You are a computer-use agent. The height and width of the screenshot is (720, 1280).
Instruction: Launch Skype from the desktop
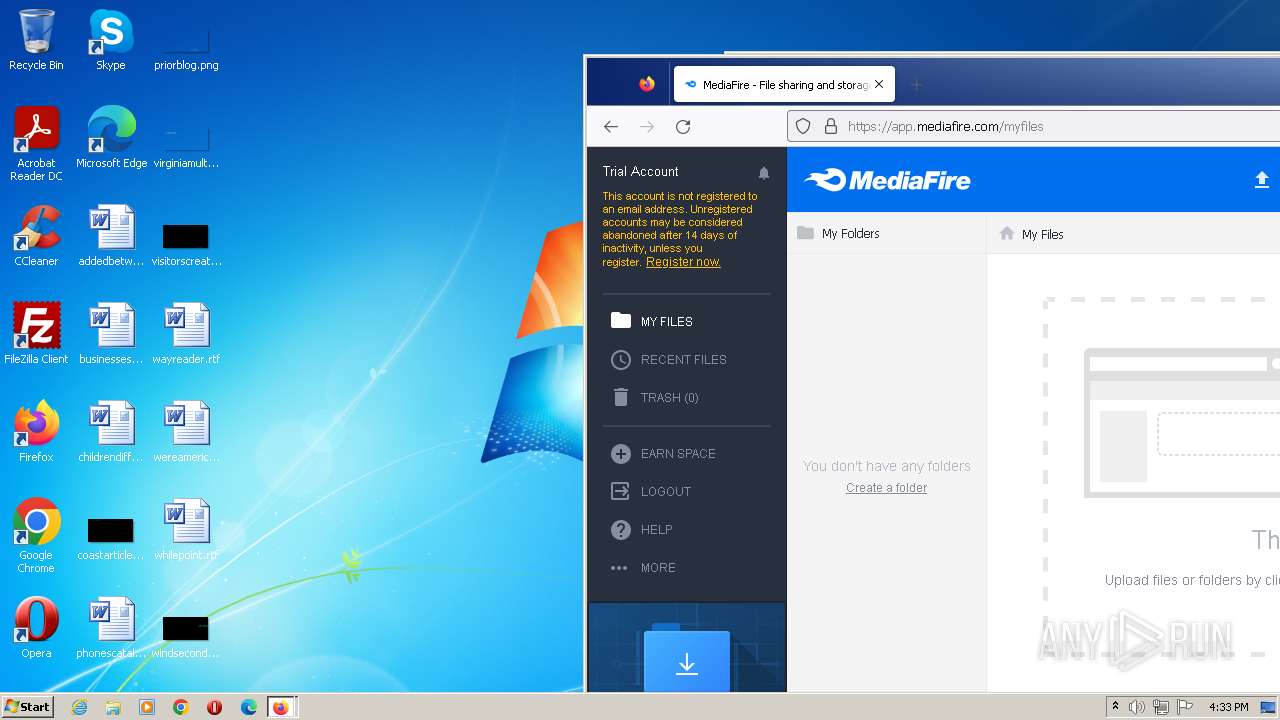coord(111,40)
